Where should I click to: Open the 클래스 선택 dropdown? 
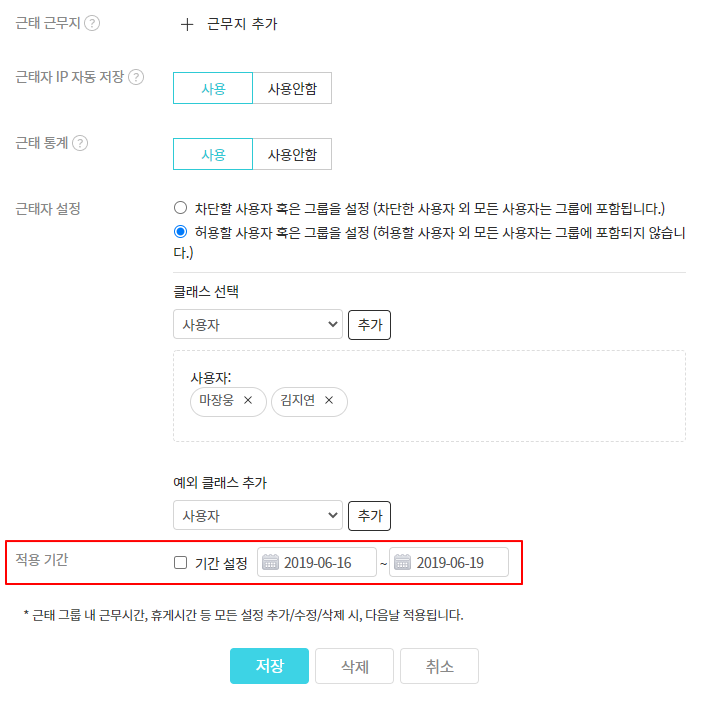pyautogui.click(x=258, y=325)
